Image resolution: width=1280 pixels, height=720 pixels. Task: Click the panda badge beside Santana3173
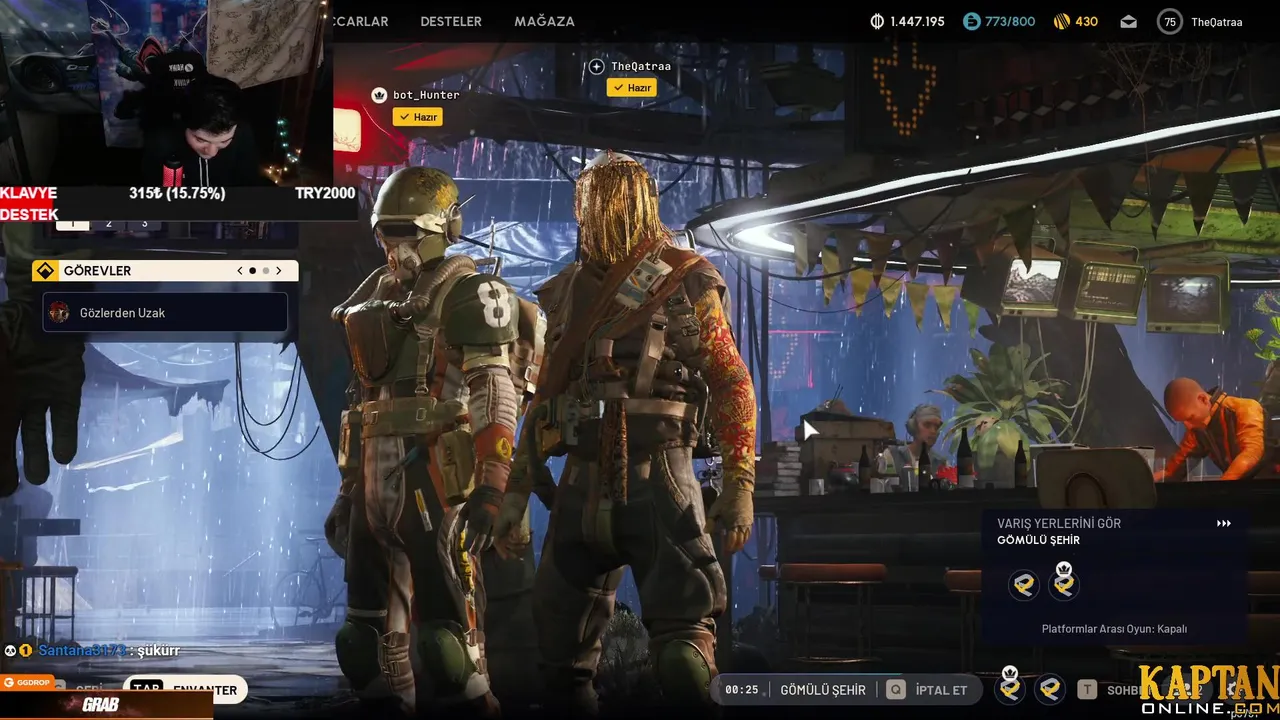click(11, 650)
